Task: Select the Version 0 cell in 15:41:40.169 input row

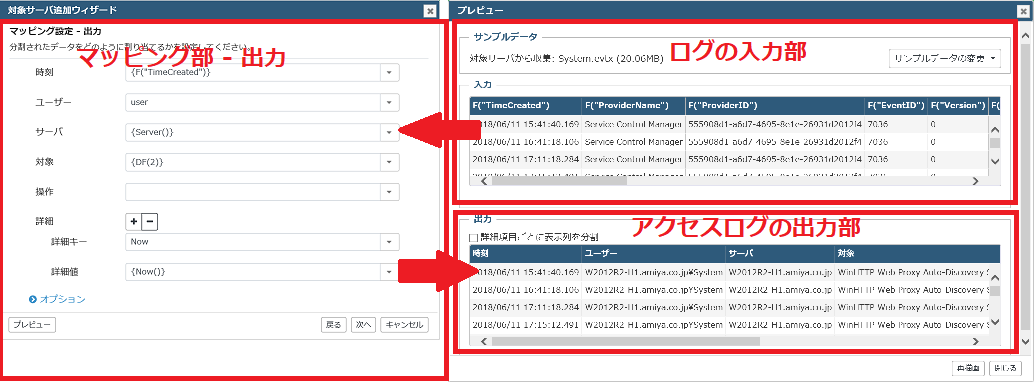Action: coord(957,123)
